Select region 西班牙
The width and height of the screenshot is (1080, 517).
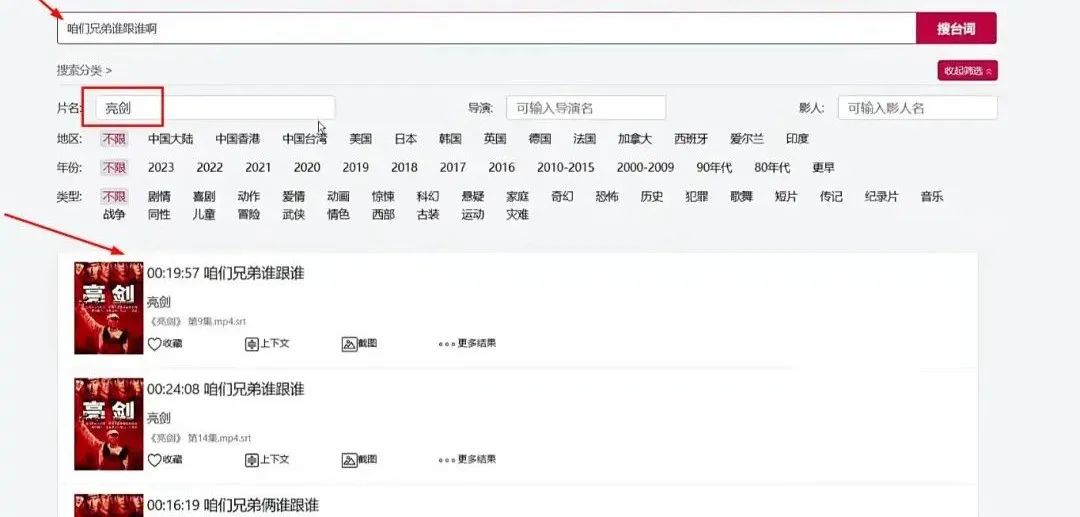coord(691,138)
